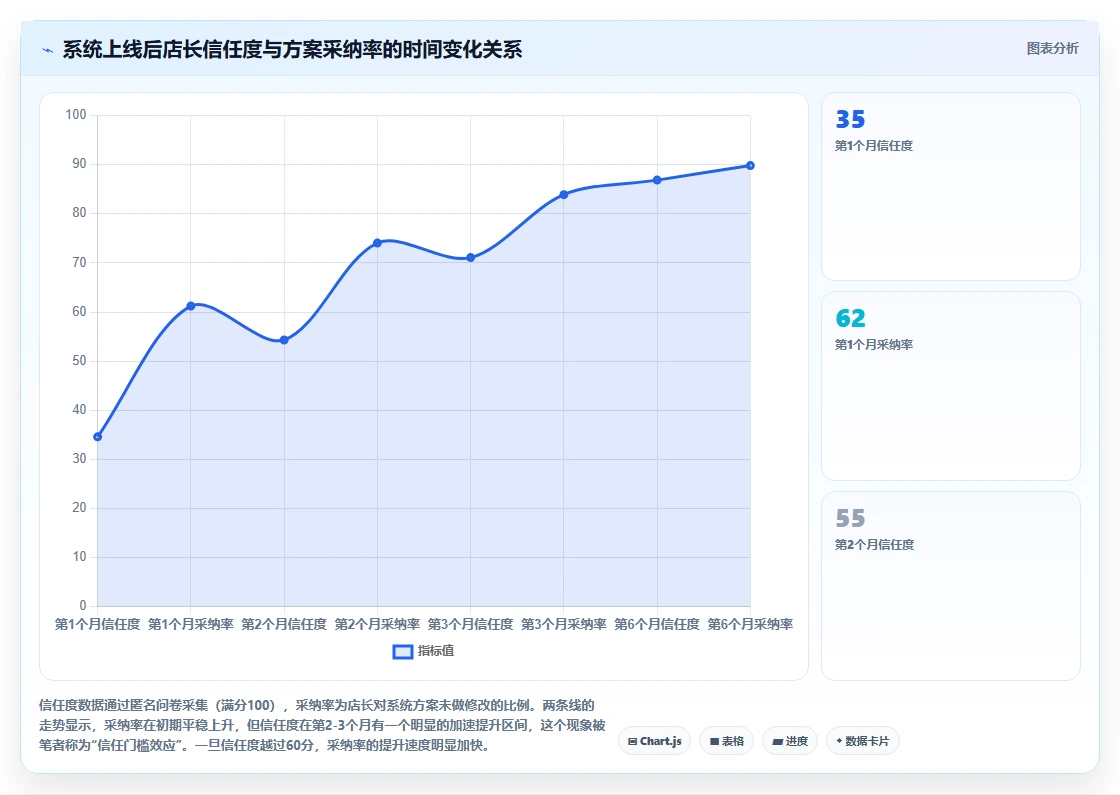Click the y-axis value 100
The image size is (1120, 795).
coord(76,114)
